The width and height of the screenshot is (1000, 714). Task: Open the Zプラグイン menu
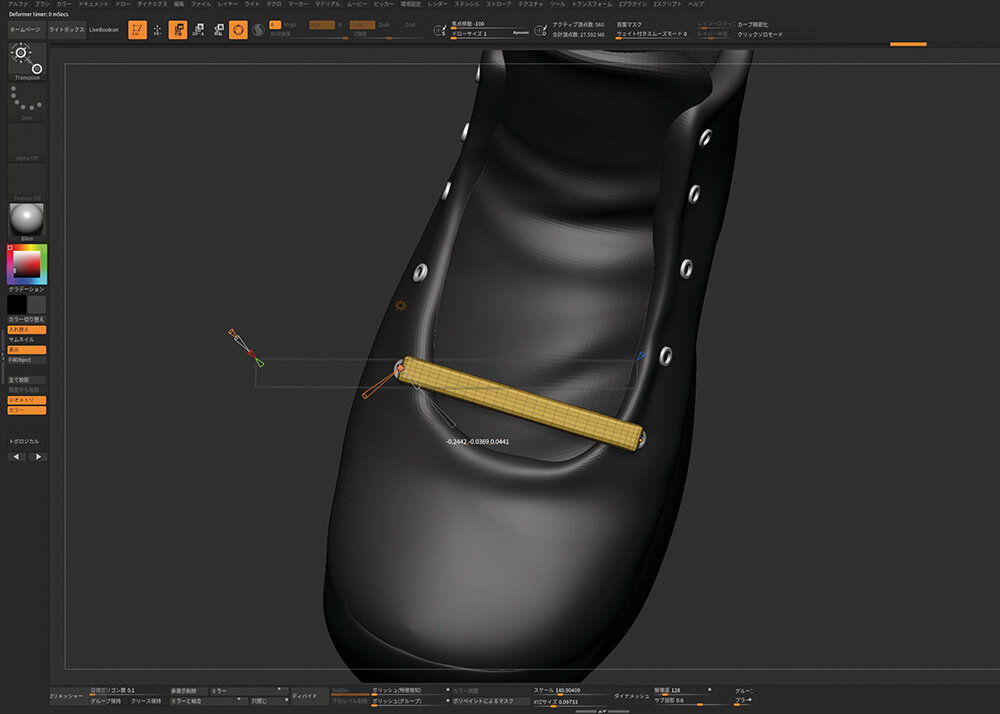[x=633, y=4]
